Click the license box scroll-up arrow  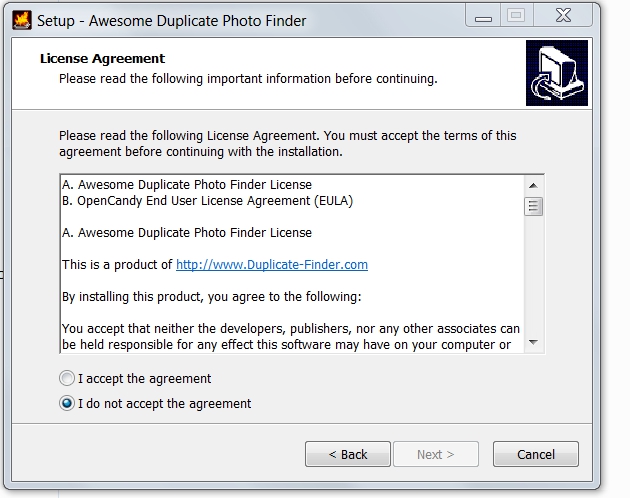point(534,185)
